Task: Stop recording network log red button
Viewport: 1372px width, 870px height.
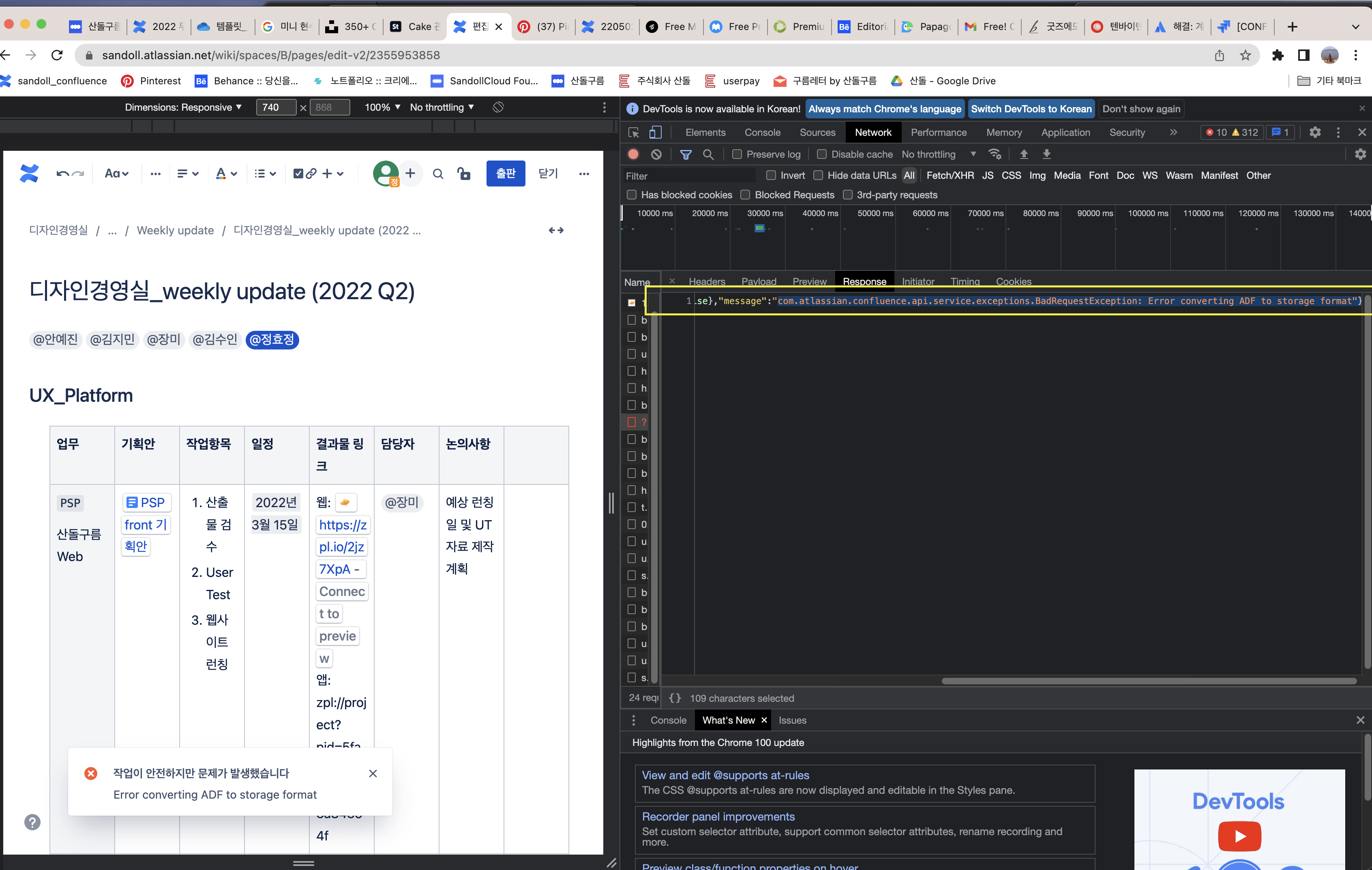Action: tap(633, 154)
